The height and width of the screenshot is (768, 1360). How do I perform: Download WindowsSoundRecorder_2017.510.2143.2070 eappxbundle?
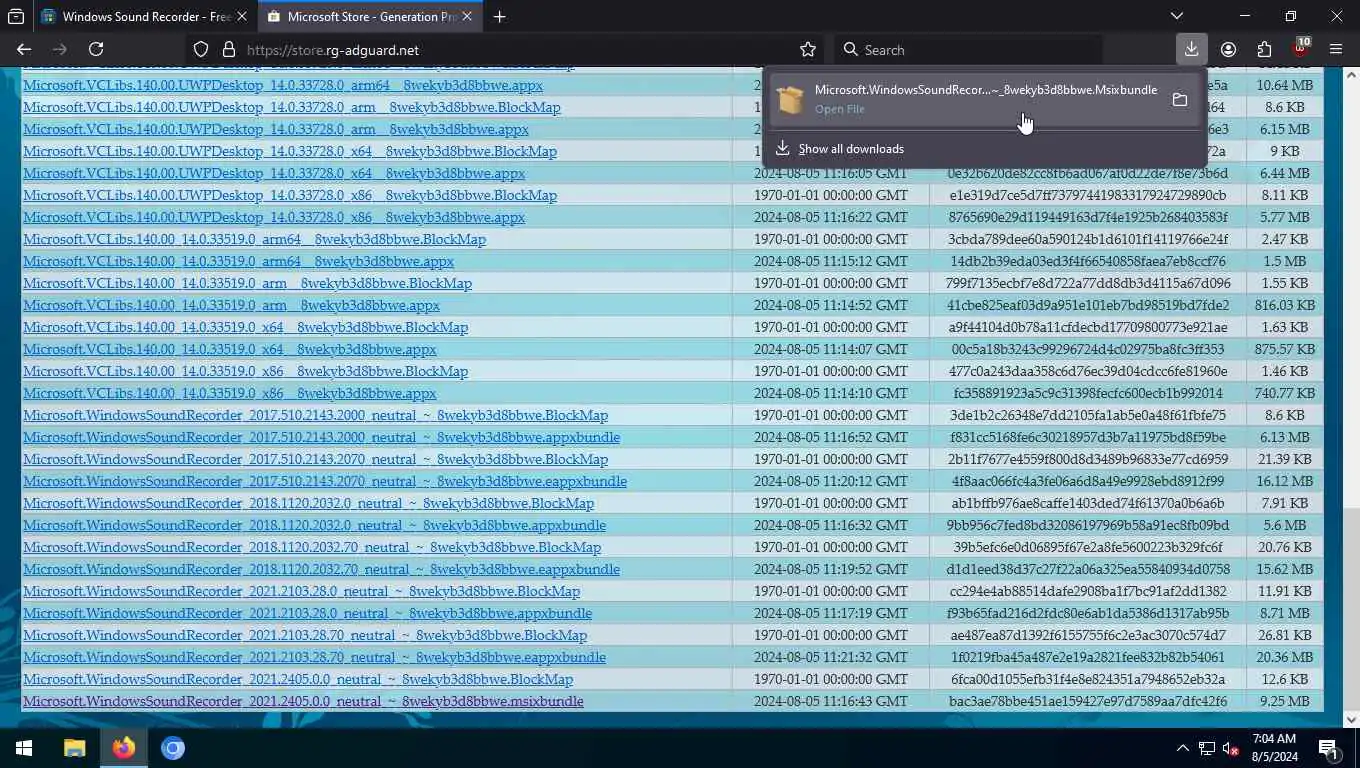(325, 481)
